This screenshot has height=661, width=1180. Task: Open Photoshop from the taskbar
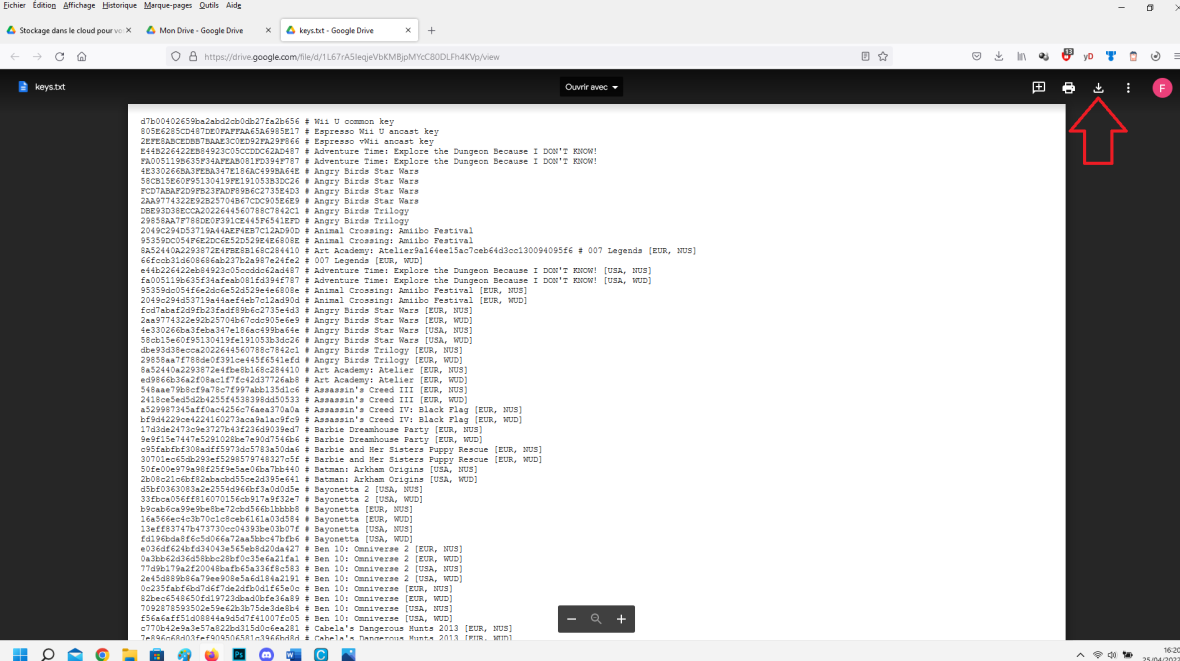239,655
